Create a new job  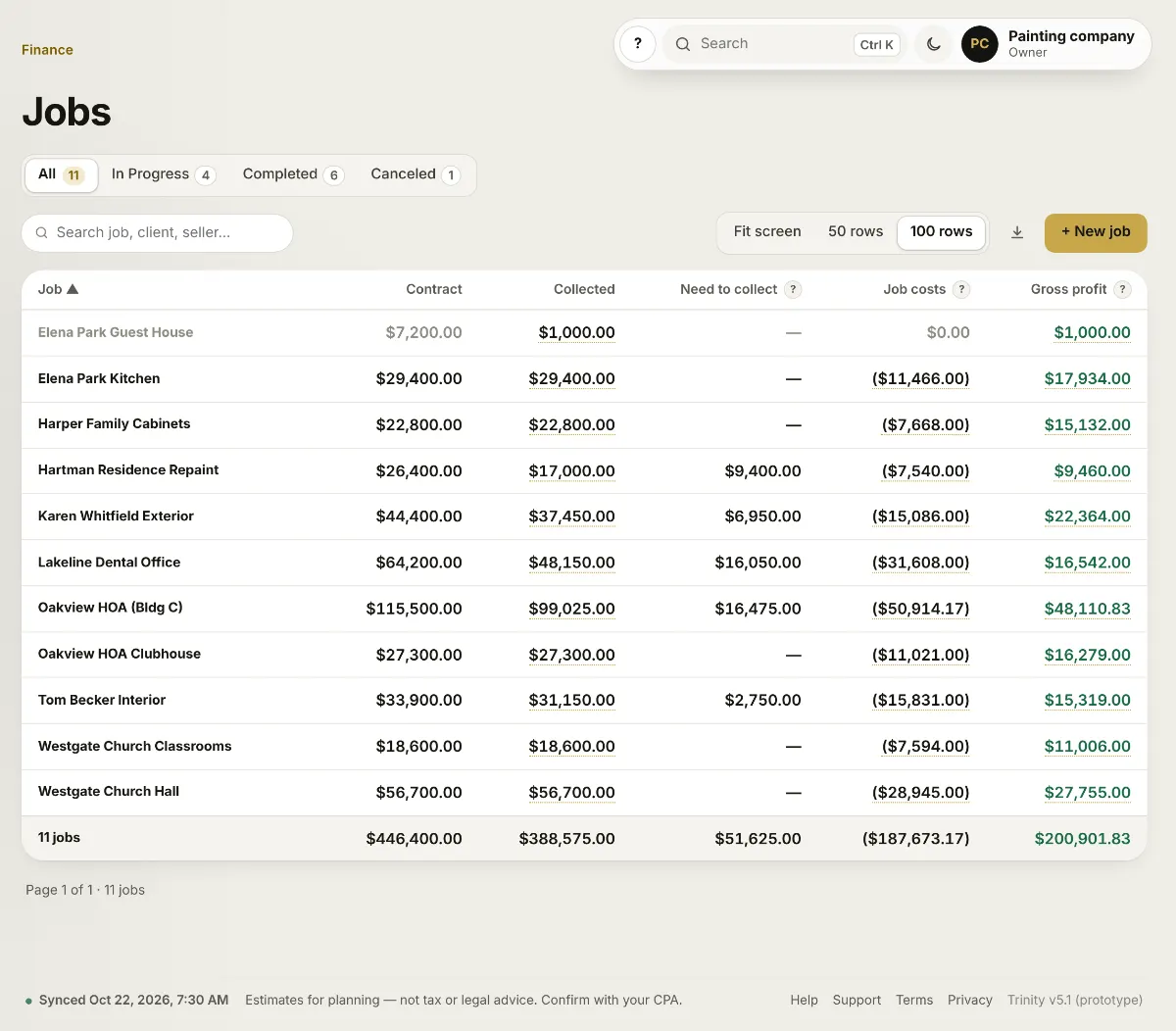(1096, 232)
